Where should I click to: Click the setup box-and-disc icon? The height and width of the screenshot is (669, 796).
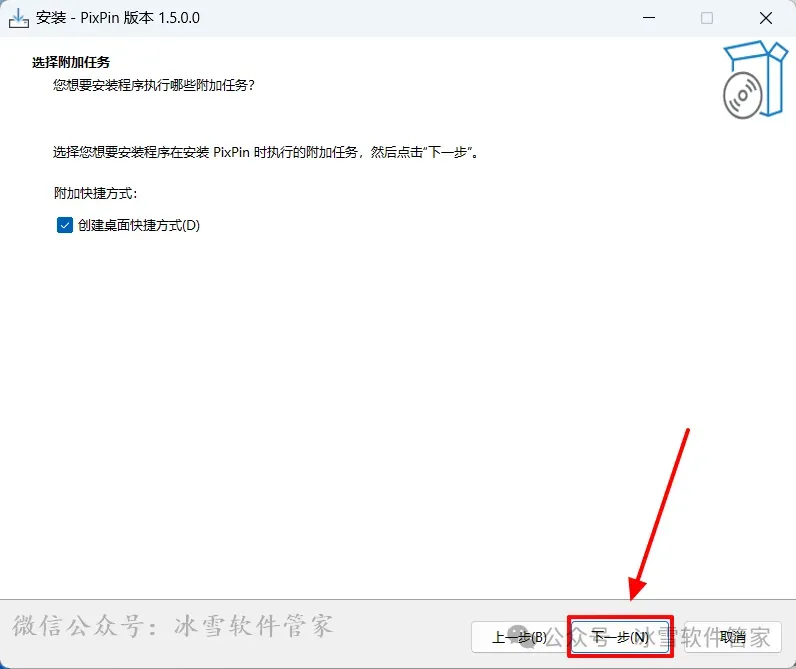click(x=755, y=80)
